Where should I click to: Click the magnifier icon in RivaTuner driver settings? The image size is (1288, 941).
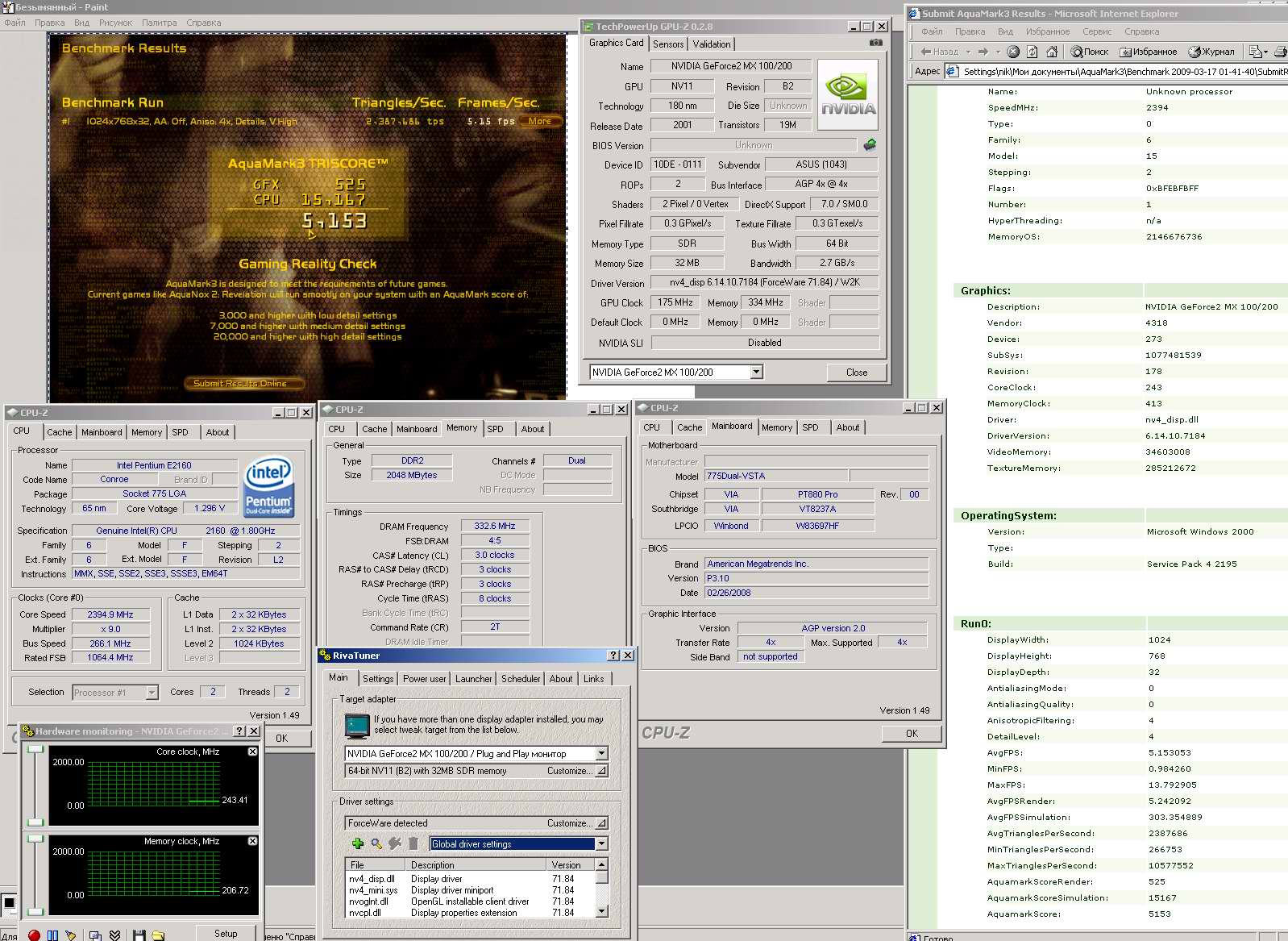pyautogui.click(x=376, y=843)
